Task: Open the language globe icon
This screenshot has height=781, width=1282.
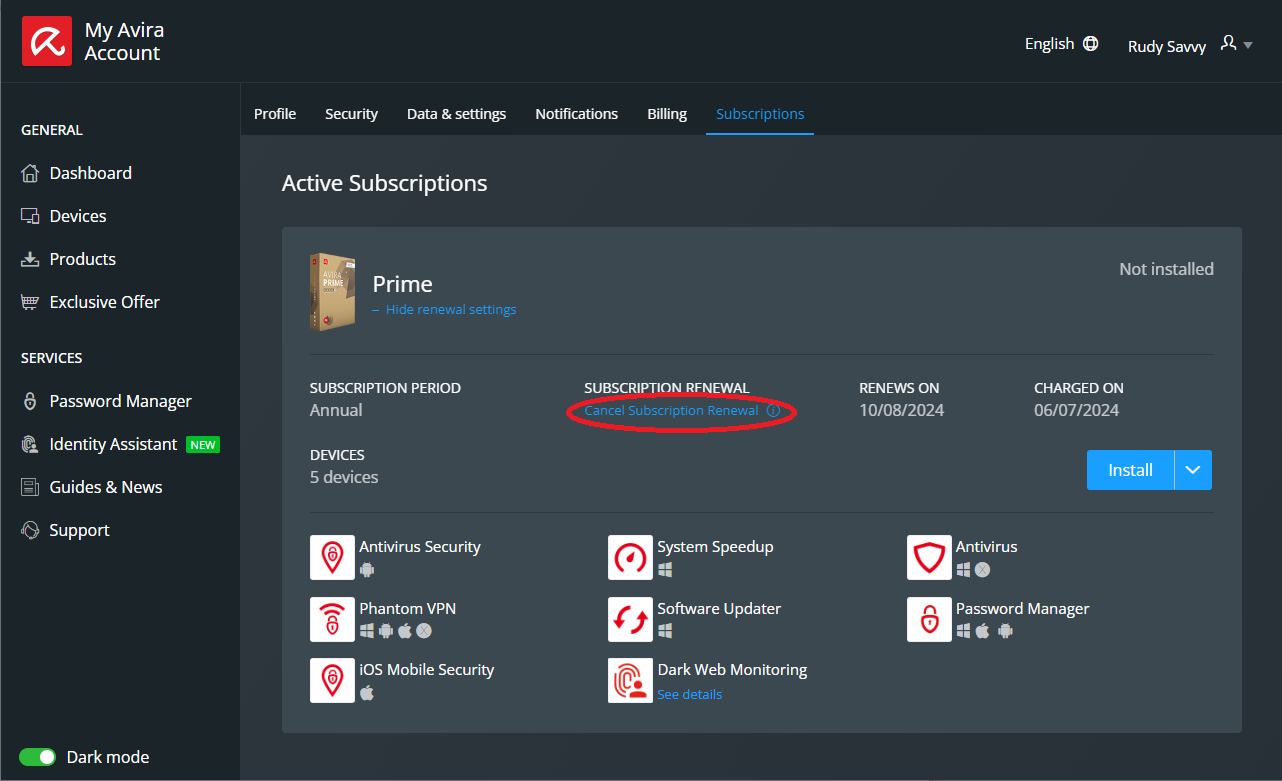Action: tap(1091, 44)
